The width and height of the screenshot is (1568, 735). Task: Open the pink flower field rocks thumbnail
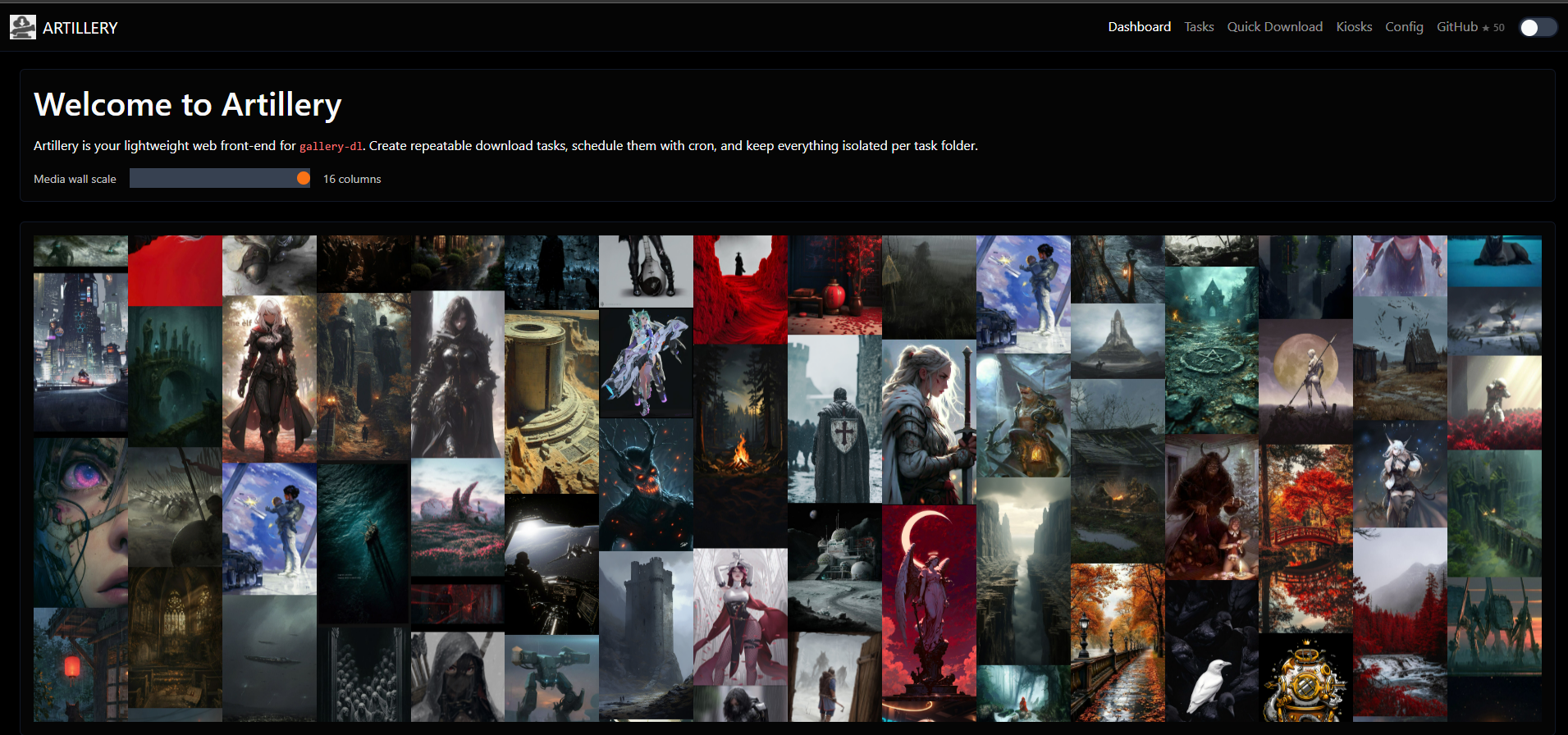(x=458, y=518)
